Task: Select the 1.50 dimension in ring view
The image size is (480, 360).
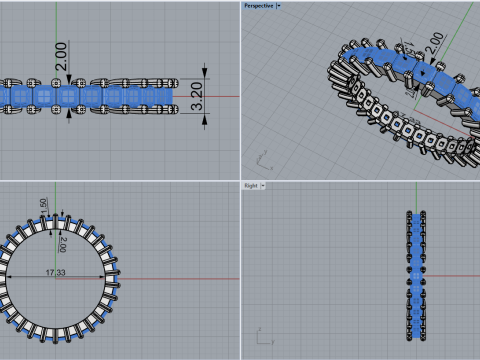Action: pyautogui.click(x=43, y=207)
